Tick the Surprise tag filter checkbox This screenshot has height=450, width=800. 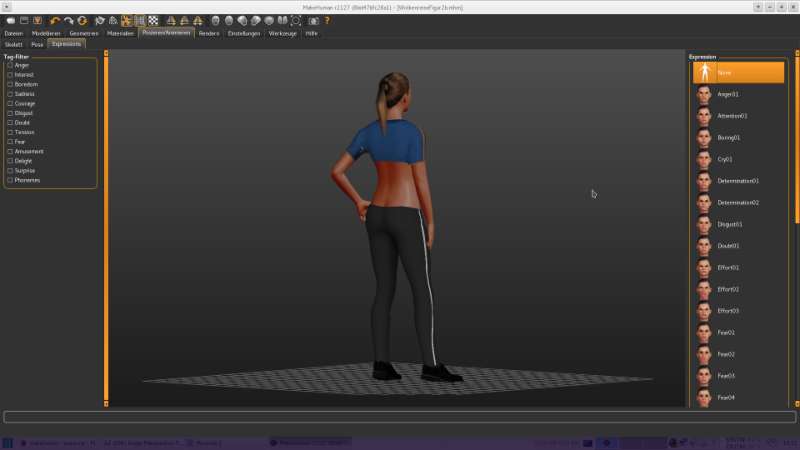pyautogui.click(x=10, y=170)
